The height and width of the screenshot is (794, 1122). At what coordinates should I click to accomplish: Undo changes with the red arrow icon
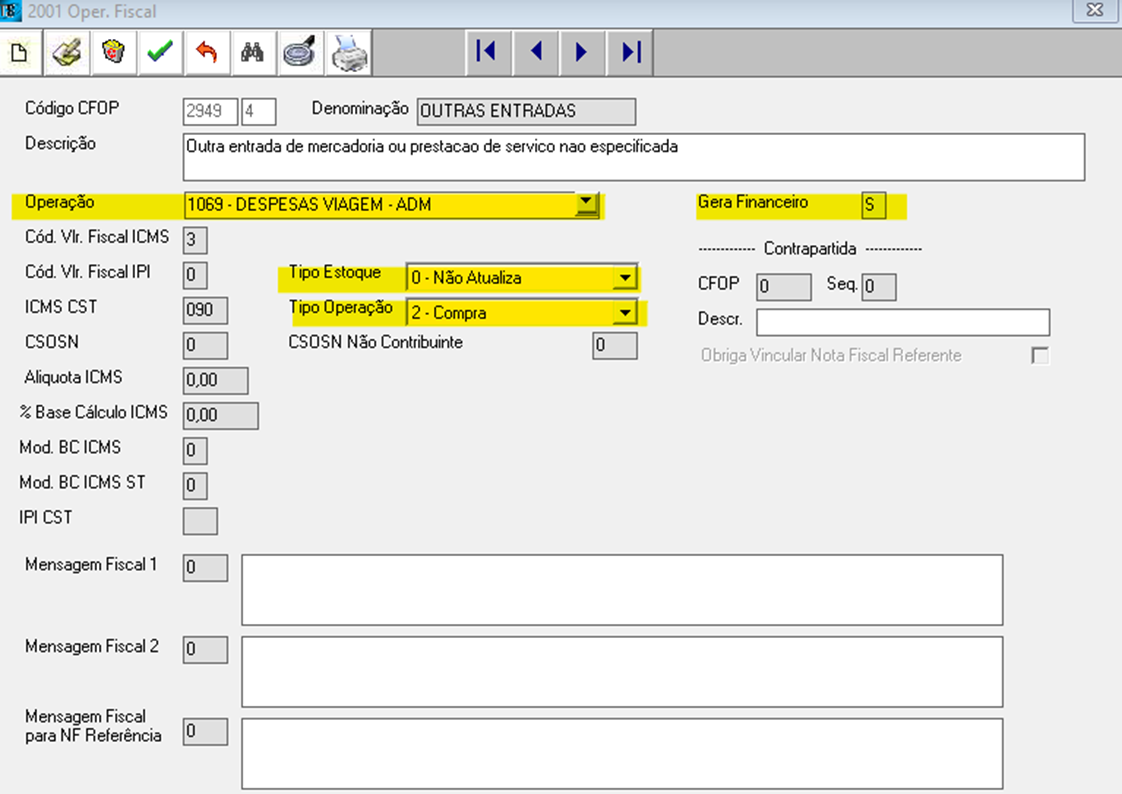pos(207,52)
